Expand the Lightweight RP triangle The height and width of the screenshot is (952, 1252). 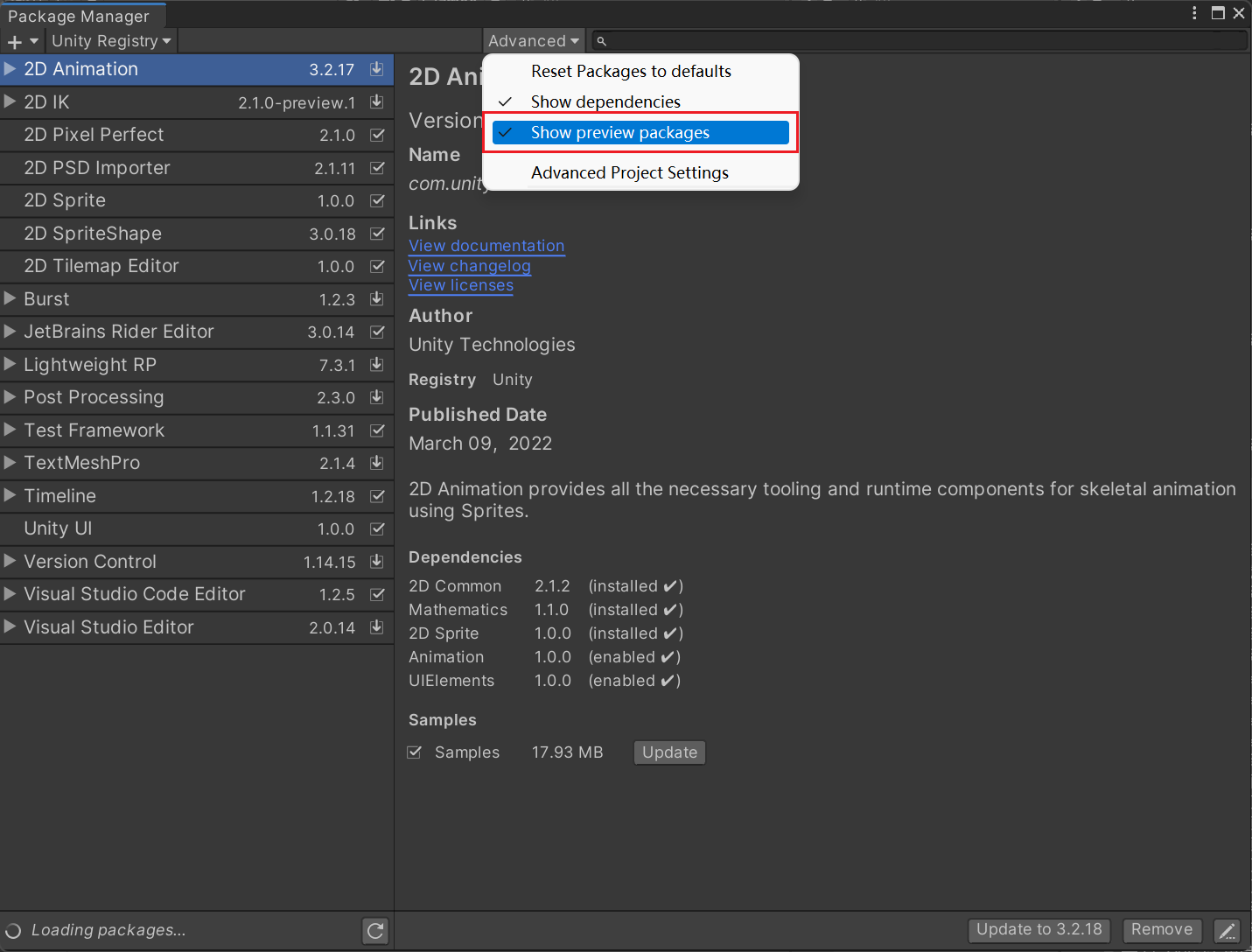pyautogui.click(x=10, y=365)
